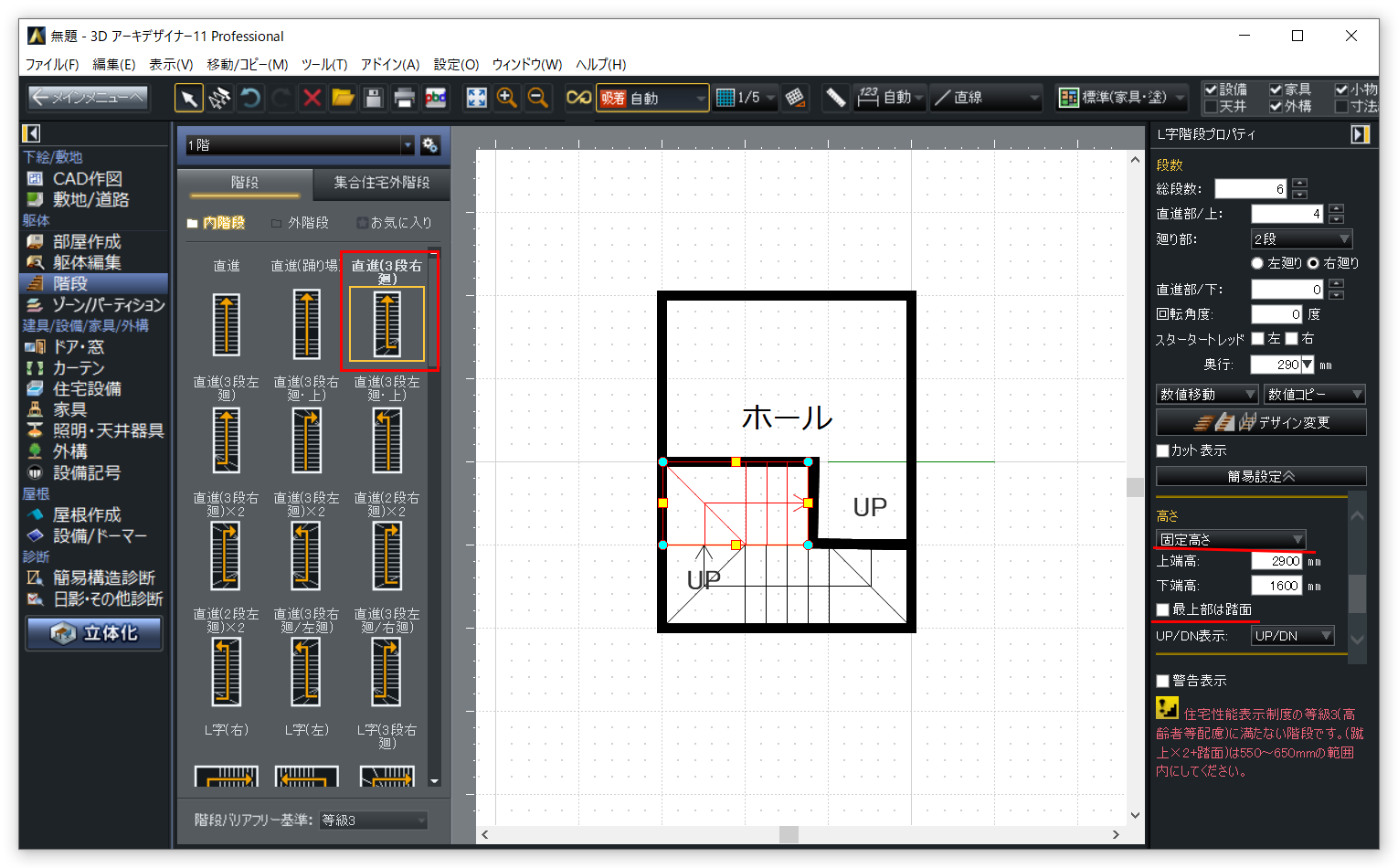Open the 固定高さ height dropdown
The image size is (1398, 868).
tap(1230, 539)
